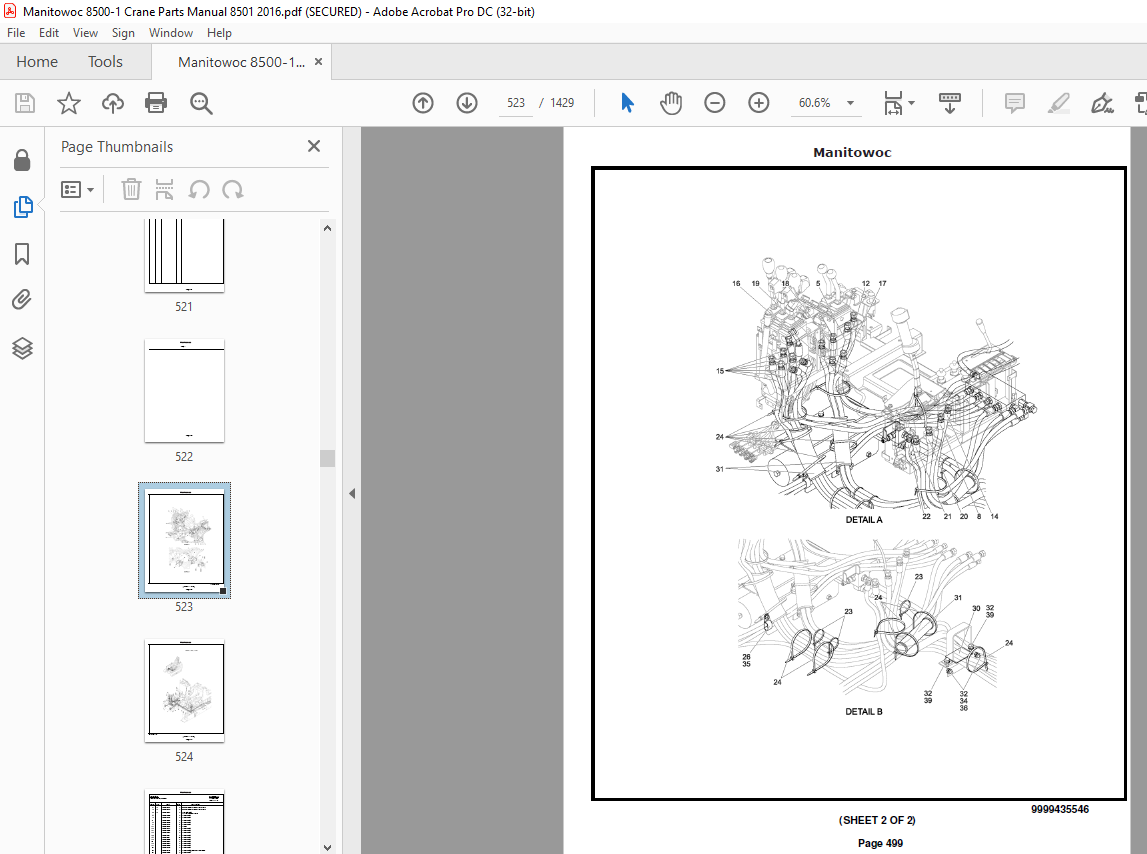Viewport: 1147px width, 854px height.
Task: Click the cloud upload icon
Action: (113, 103)
